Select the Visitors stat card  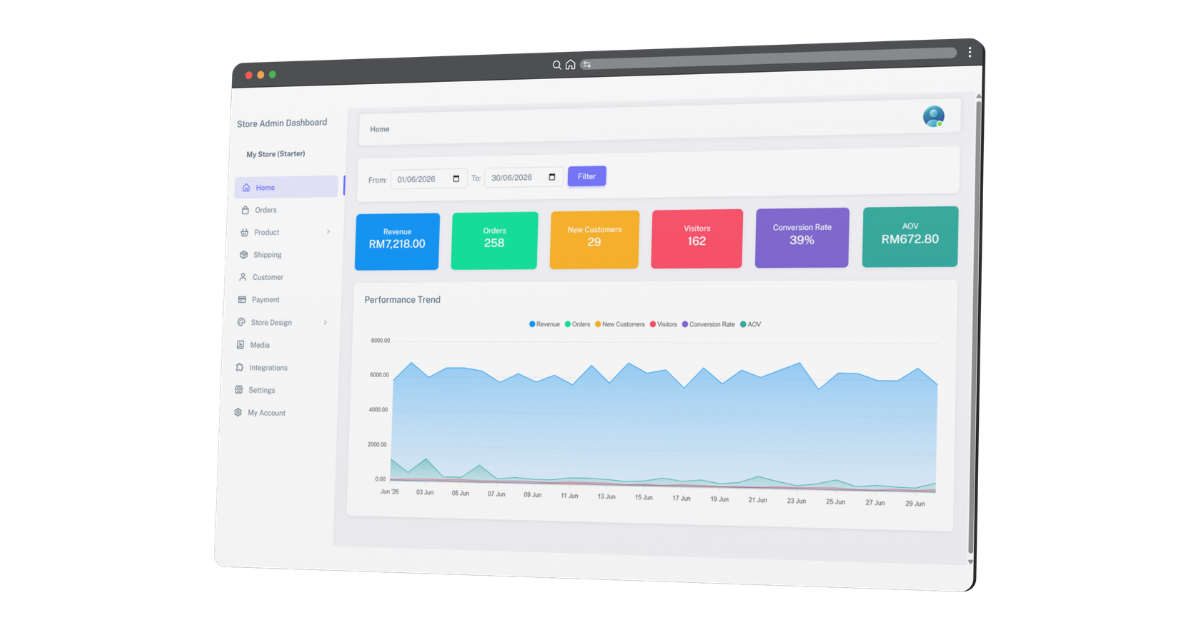697,238
